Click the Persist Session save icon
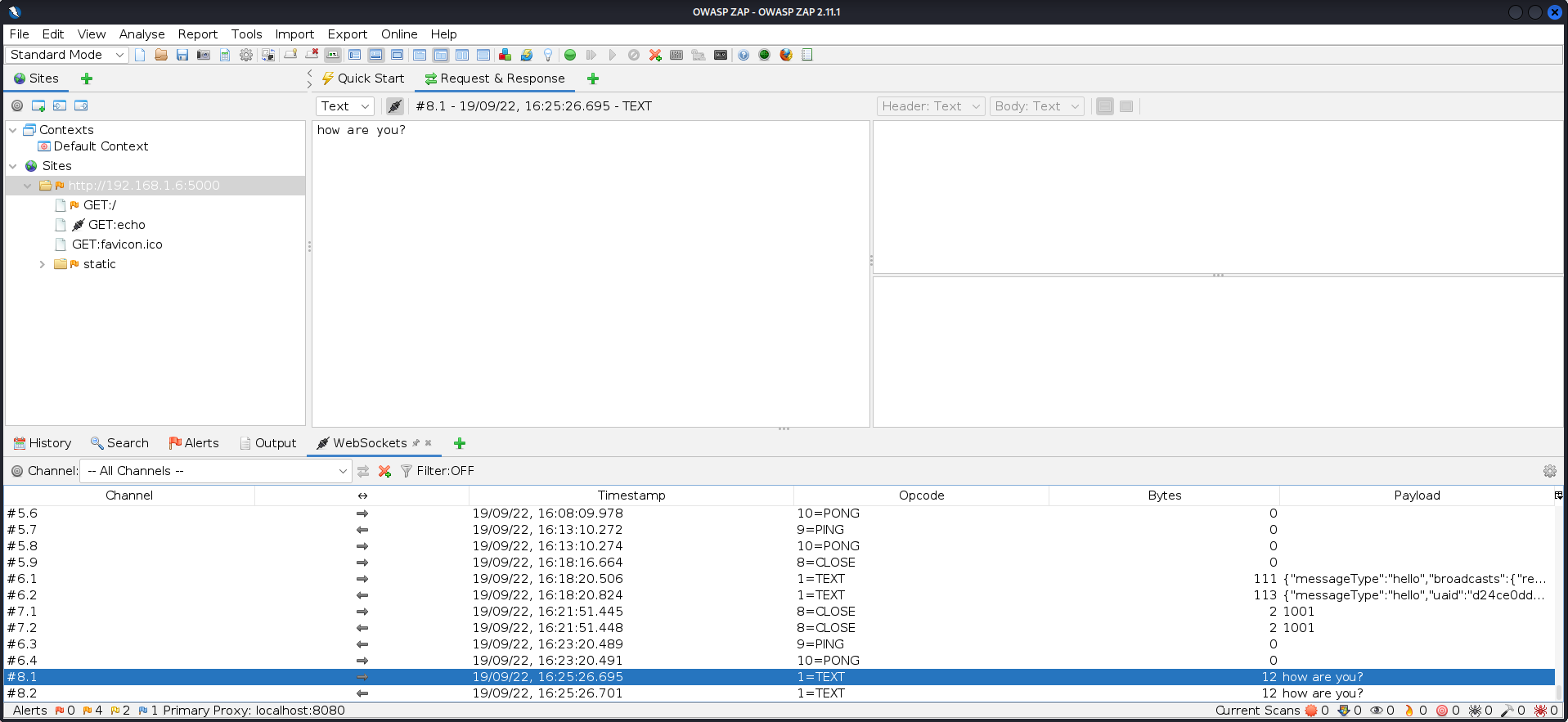Screen dimensions: 1568x722 click(182, 55)
